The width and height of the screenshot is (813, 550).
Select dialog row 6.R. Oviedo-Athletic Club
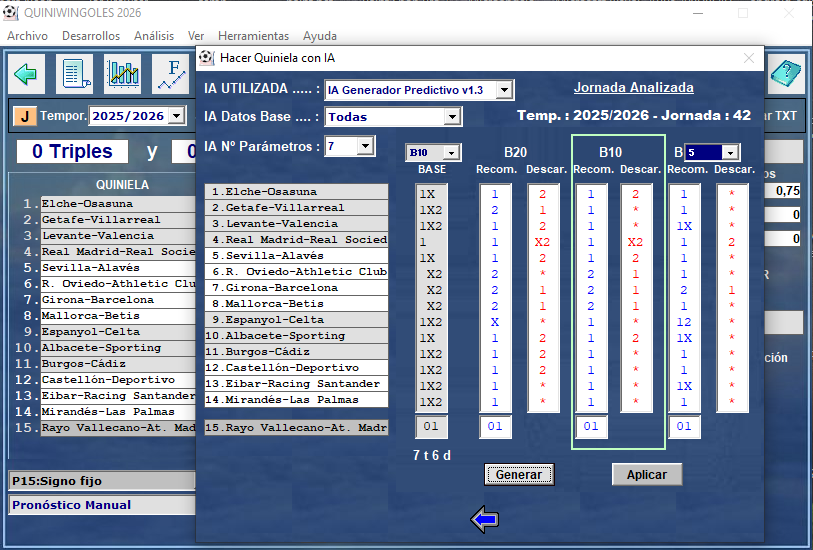pos(296,272)
